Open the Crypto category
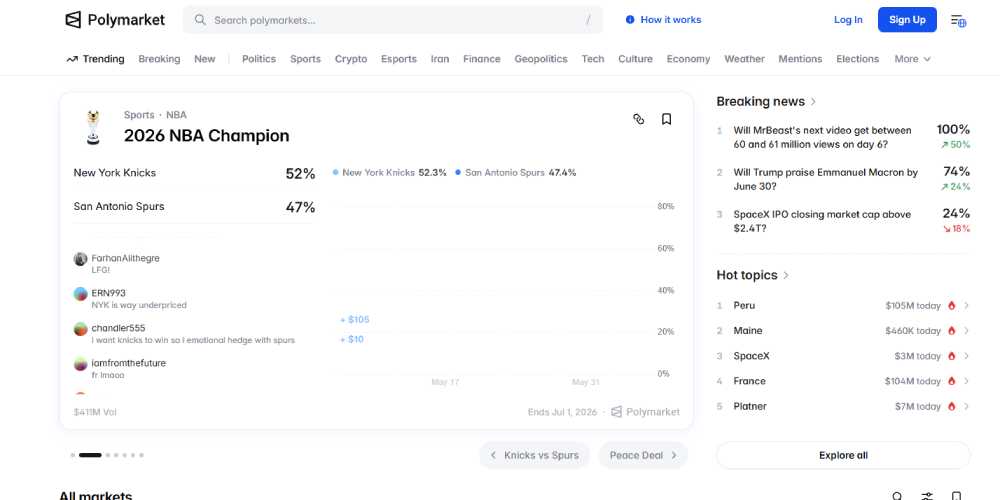Image resolution: width=1000 pixels, height=500 pixels. pyautogui.click(x=351, y=59)
